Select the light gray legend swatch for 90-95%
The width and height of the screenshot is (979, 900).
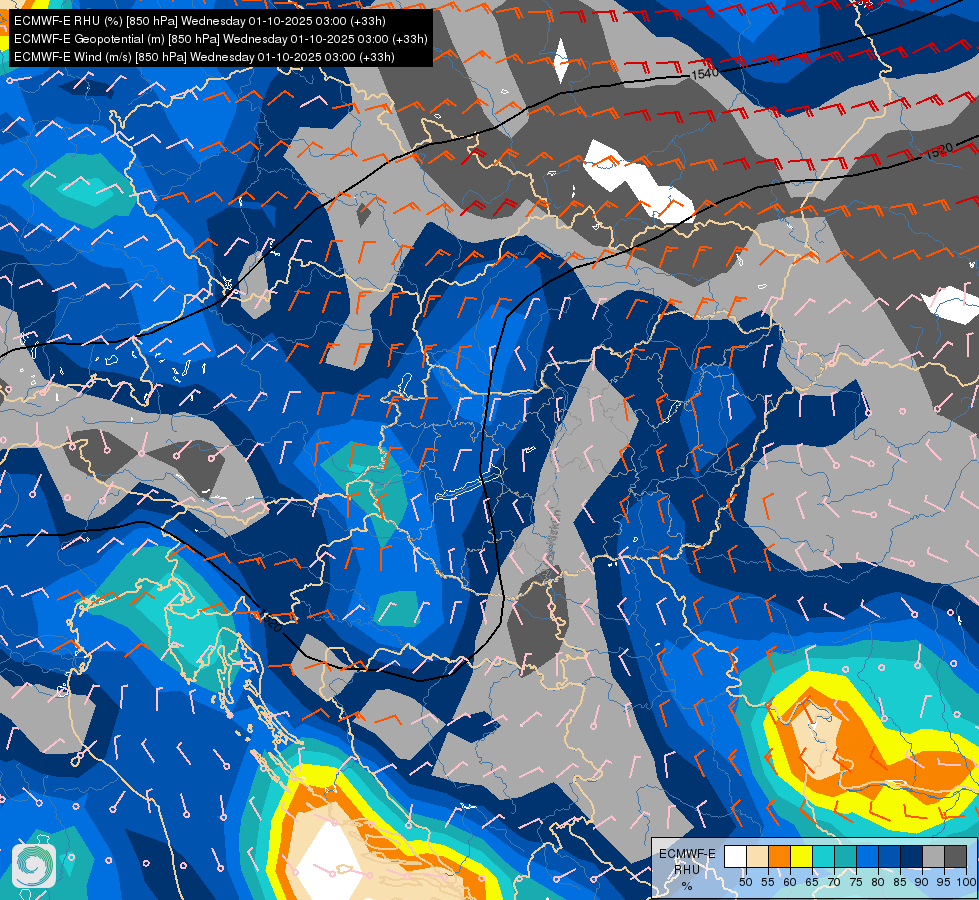[x=933, y=856]
